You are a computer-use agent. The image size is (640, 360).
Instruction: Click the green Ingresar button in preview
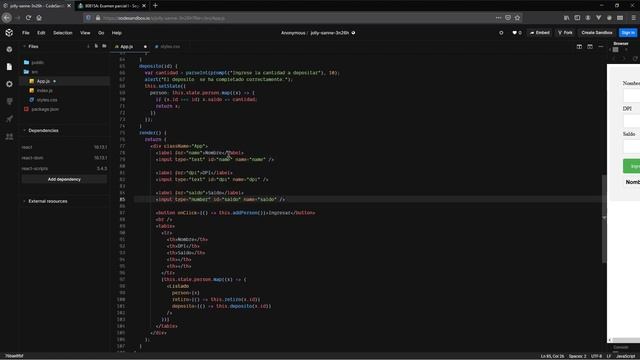[631, 166]
